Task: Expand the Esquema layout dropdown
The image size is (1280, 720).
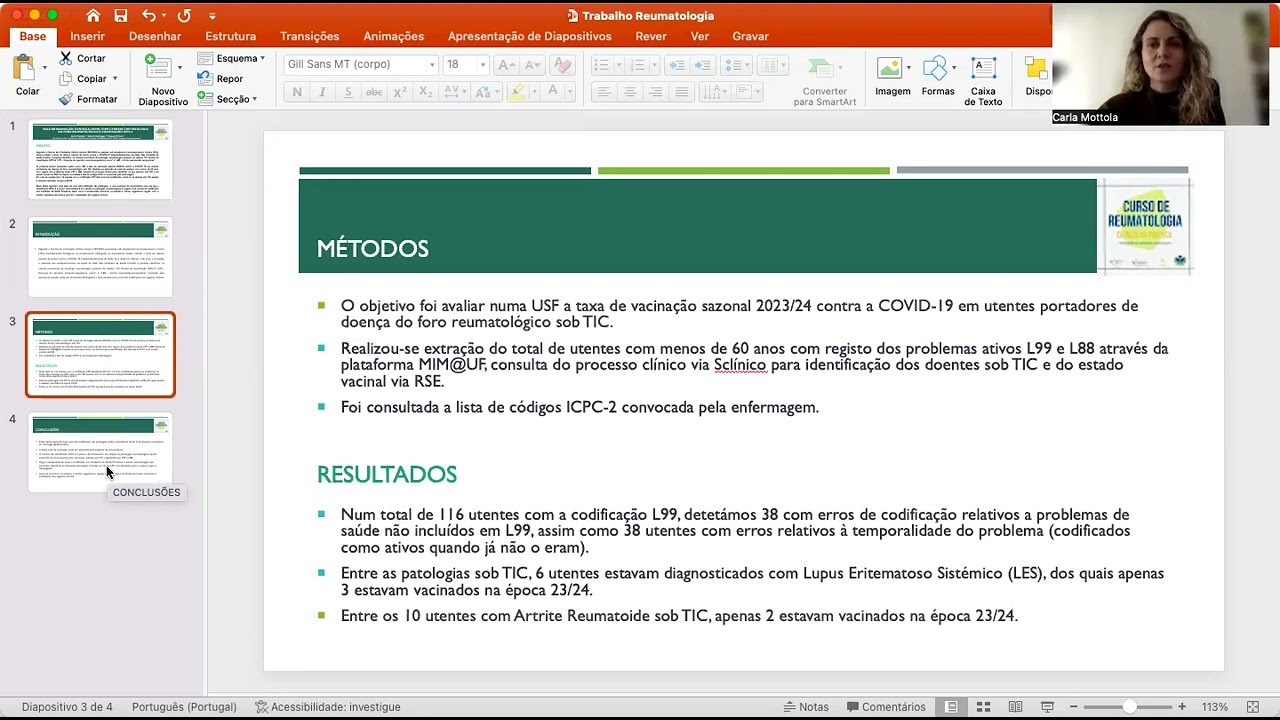Action: coord(232,58)
